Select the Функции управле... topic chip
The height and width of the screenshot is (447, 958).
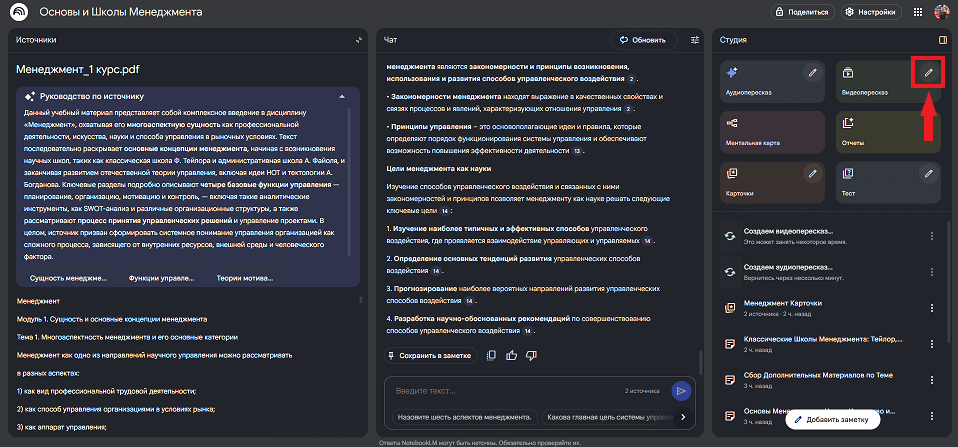(x=161, y=278)
